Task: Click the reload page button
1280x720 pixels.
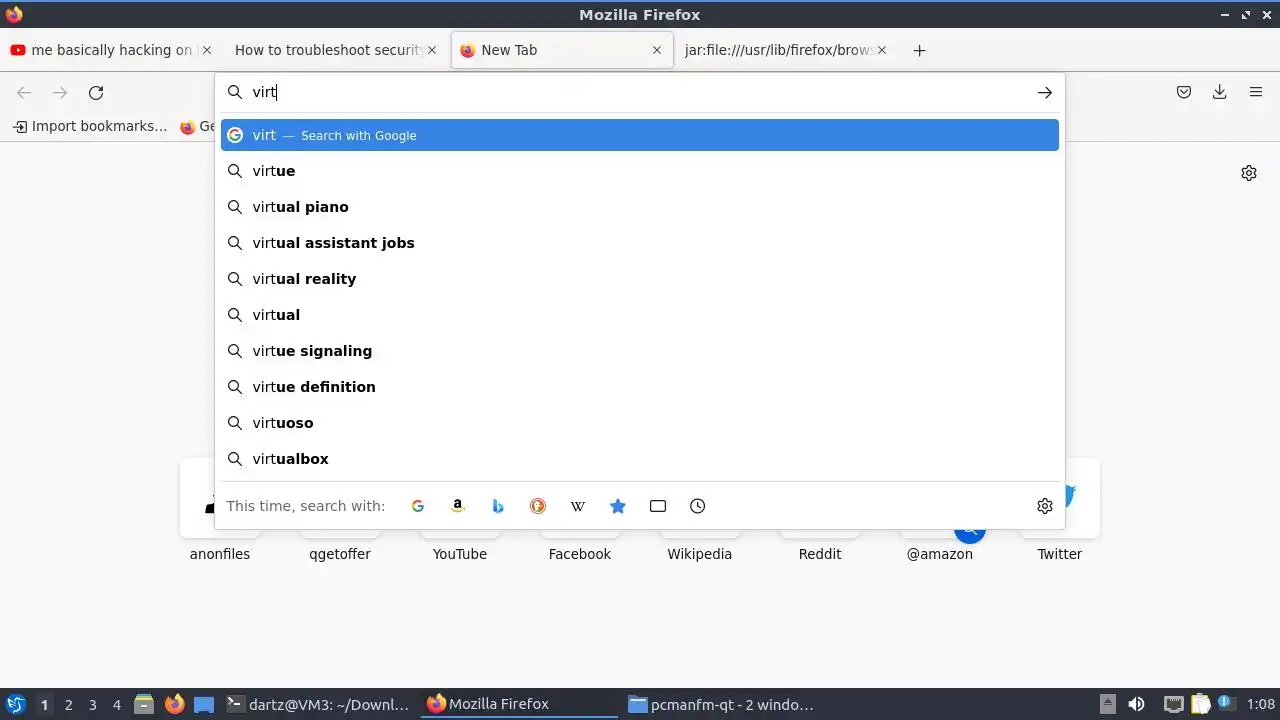Action: [96, 92]
